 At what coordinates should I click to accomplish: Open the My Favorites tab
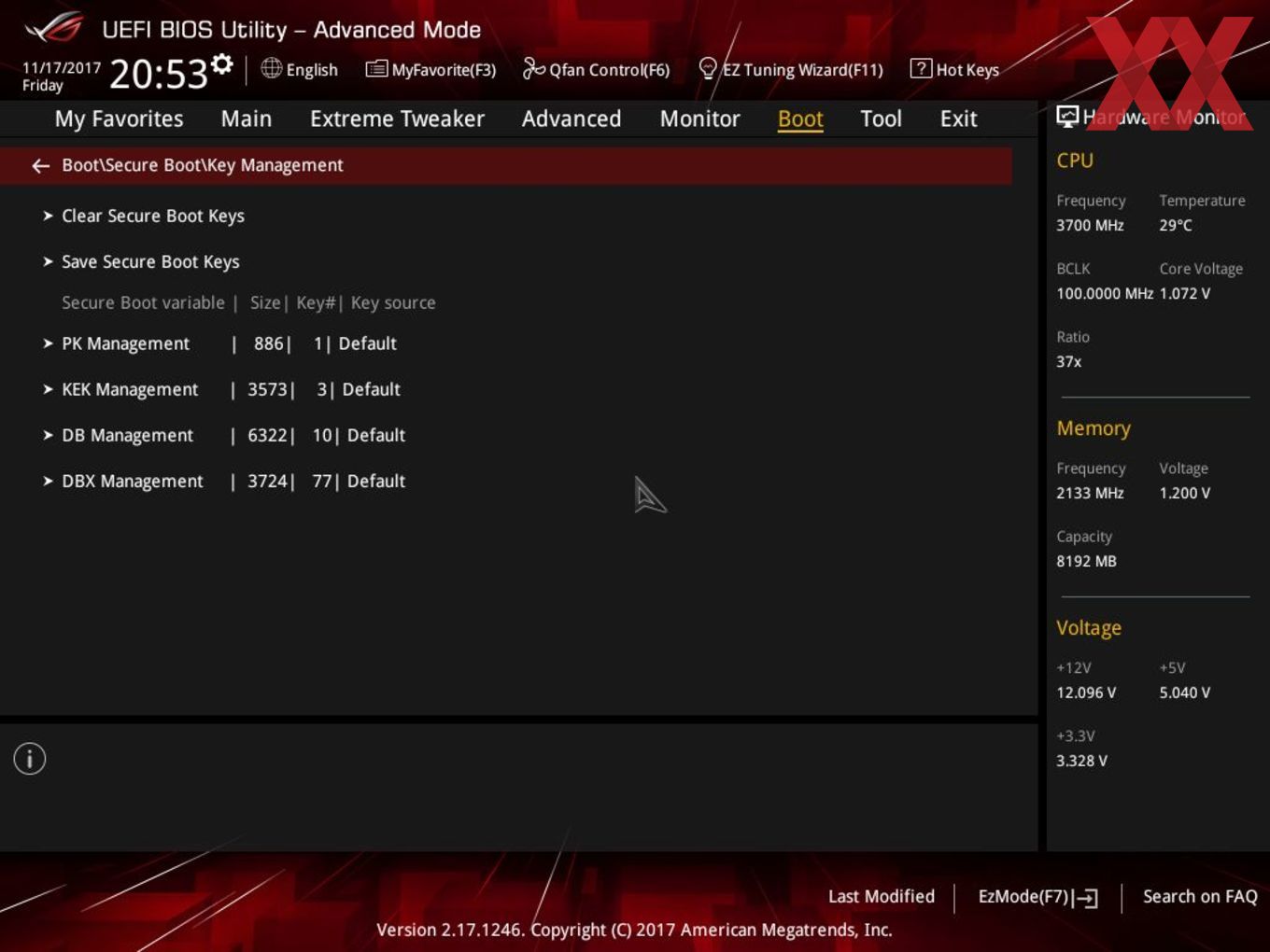(119, 119)
